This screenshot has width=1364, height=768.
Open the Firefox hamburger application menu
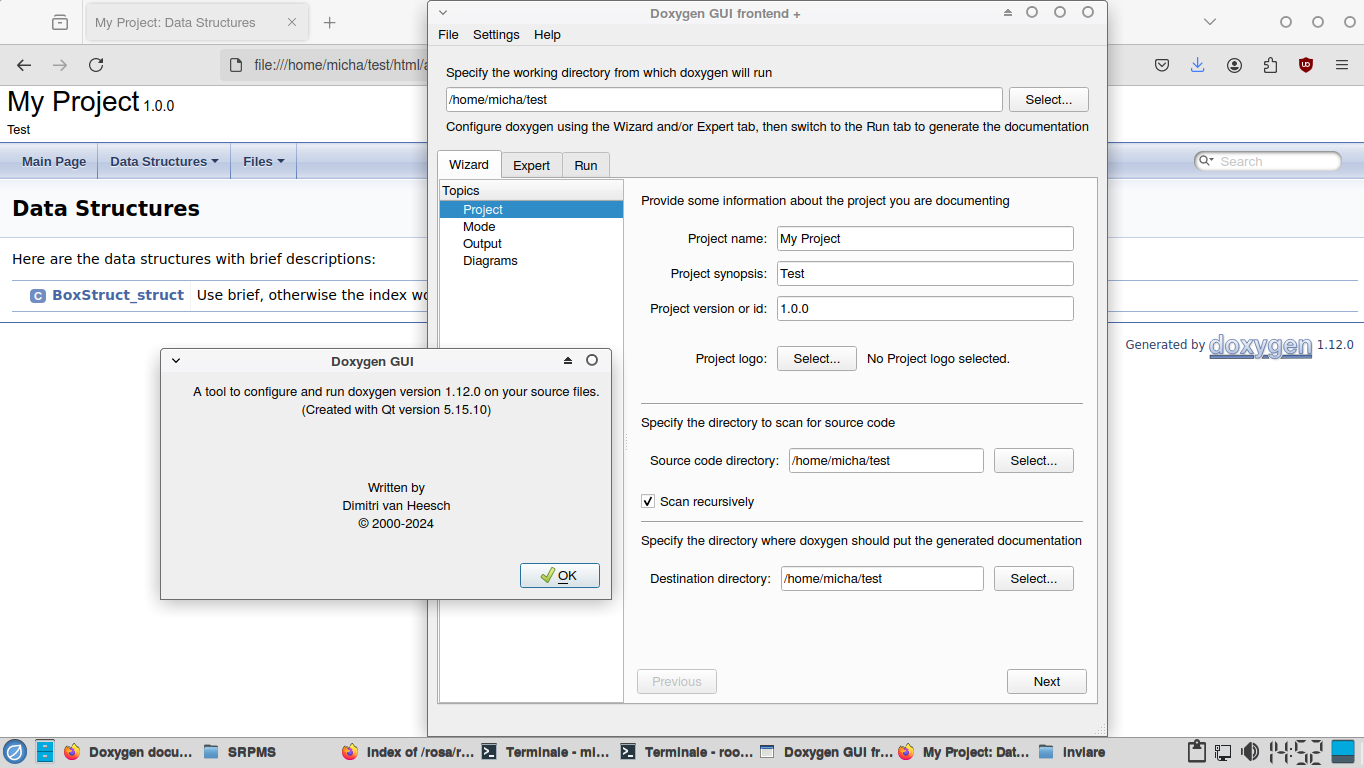pos(1342,65)
